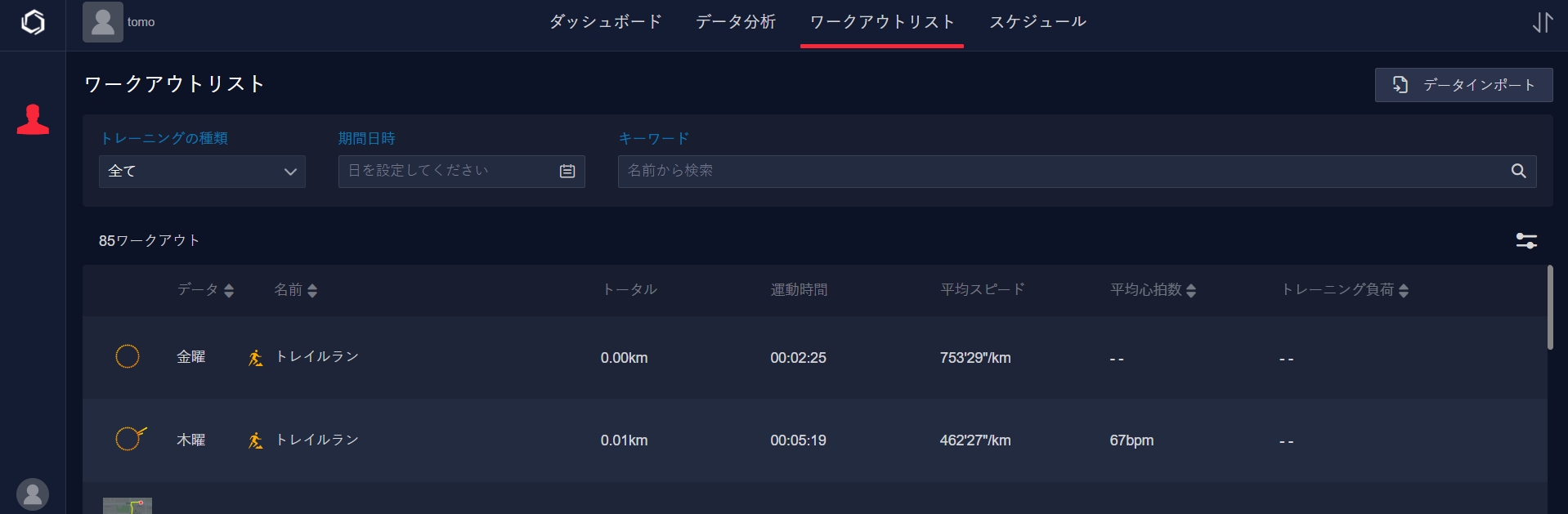Click the 平均スピード column header

(x=982, y=289)
